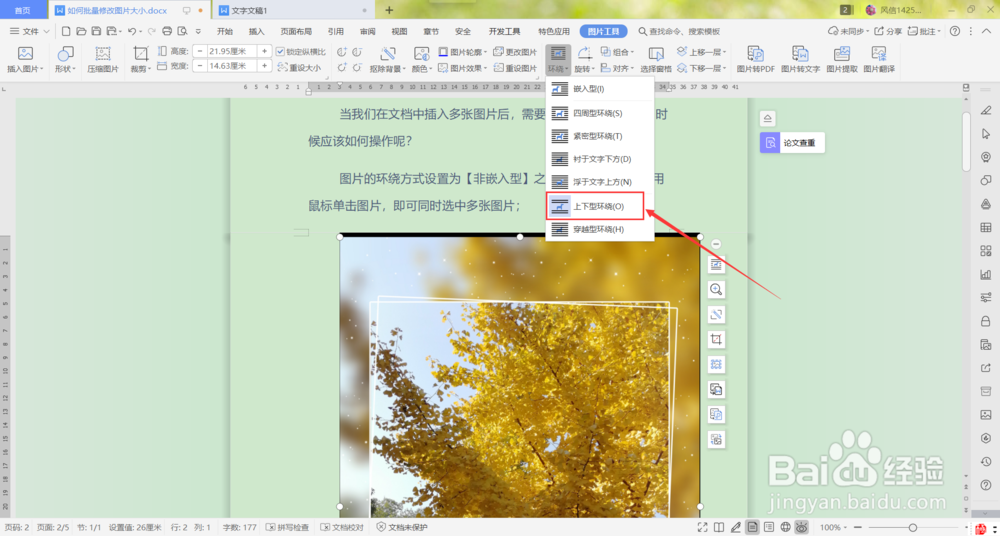Viewport: 1000px width, 536px height.
Task: Click the print preview icon
Action: pos(182,31)
